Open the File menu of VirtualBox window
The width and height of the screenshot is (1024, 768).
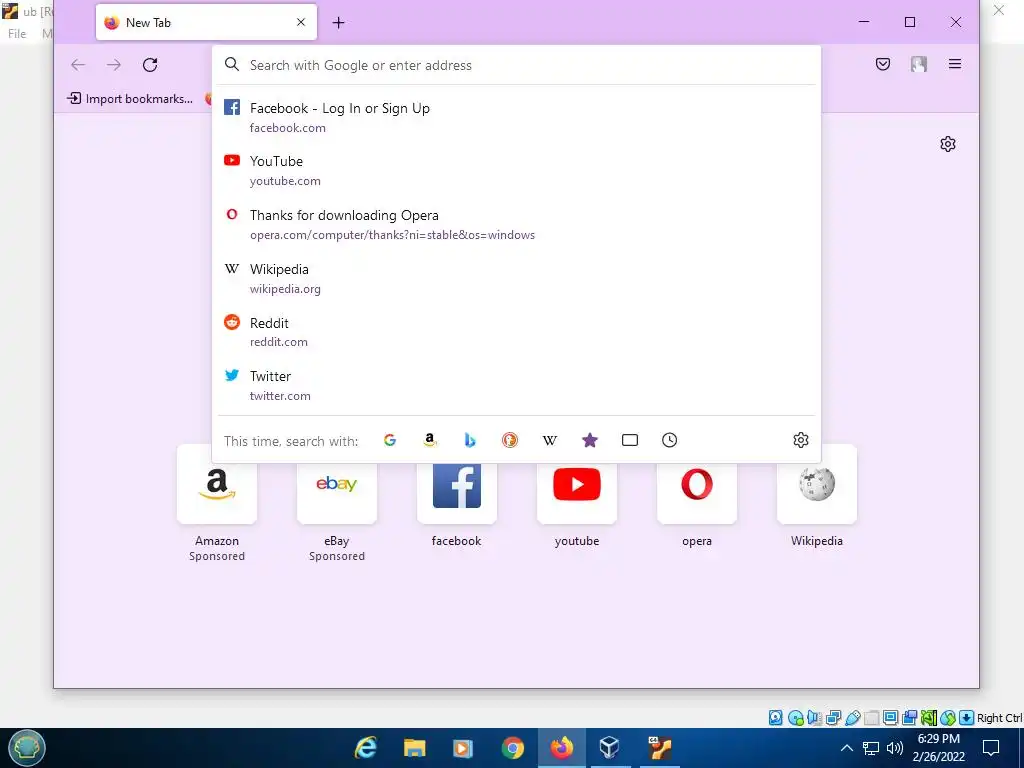[17, 33]
